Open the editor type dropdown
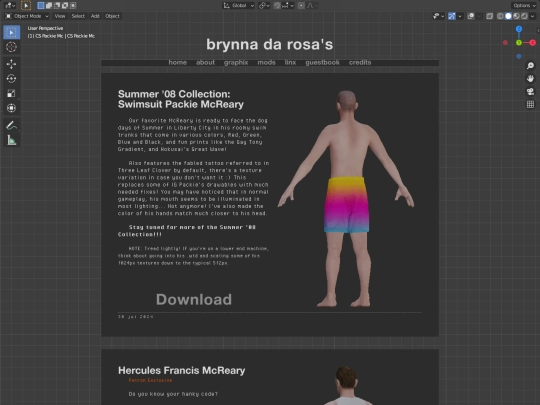Image resolution: width=540 pixels, height=405 pixels. pyautogui.click(x=10, y=6)
